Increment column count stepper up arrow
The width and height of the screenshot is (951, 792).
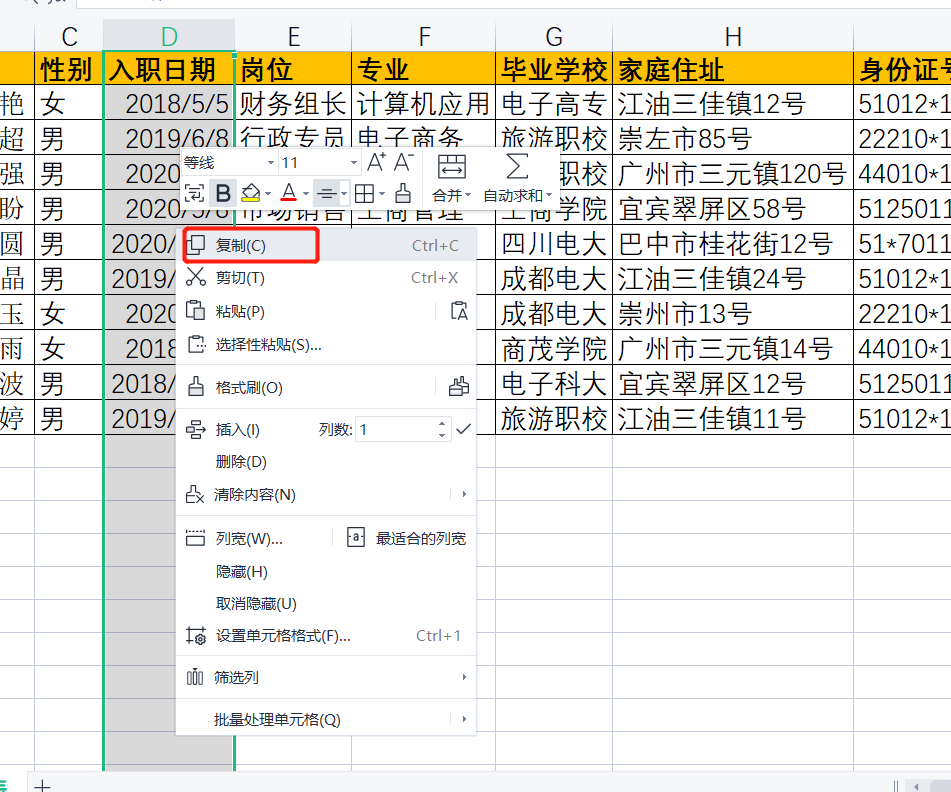[442, 424]
